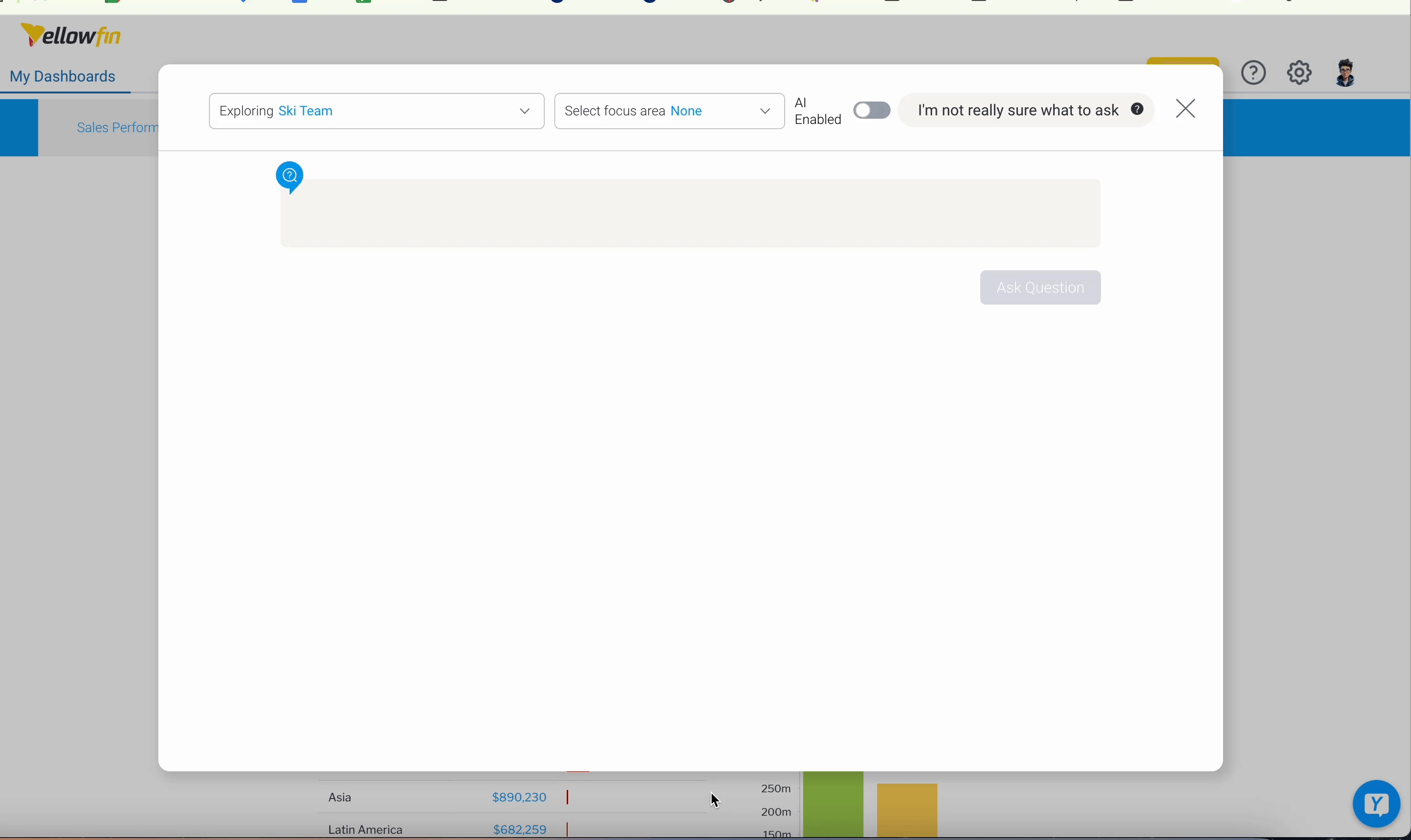Click 'I'm not really sure what to ask'
The height and width of the screenshot is (840, 1411).
coord(1017,111)
